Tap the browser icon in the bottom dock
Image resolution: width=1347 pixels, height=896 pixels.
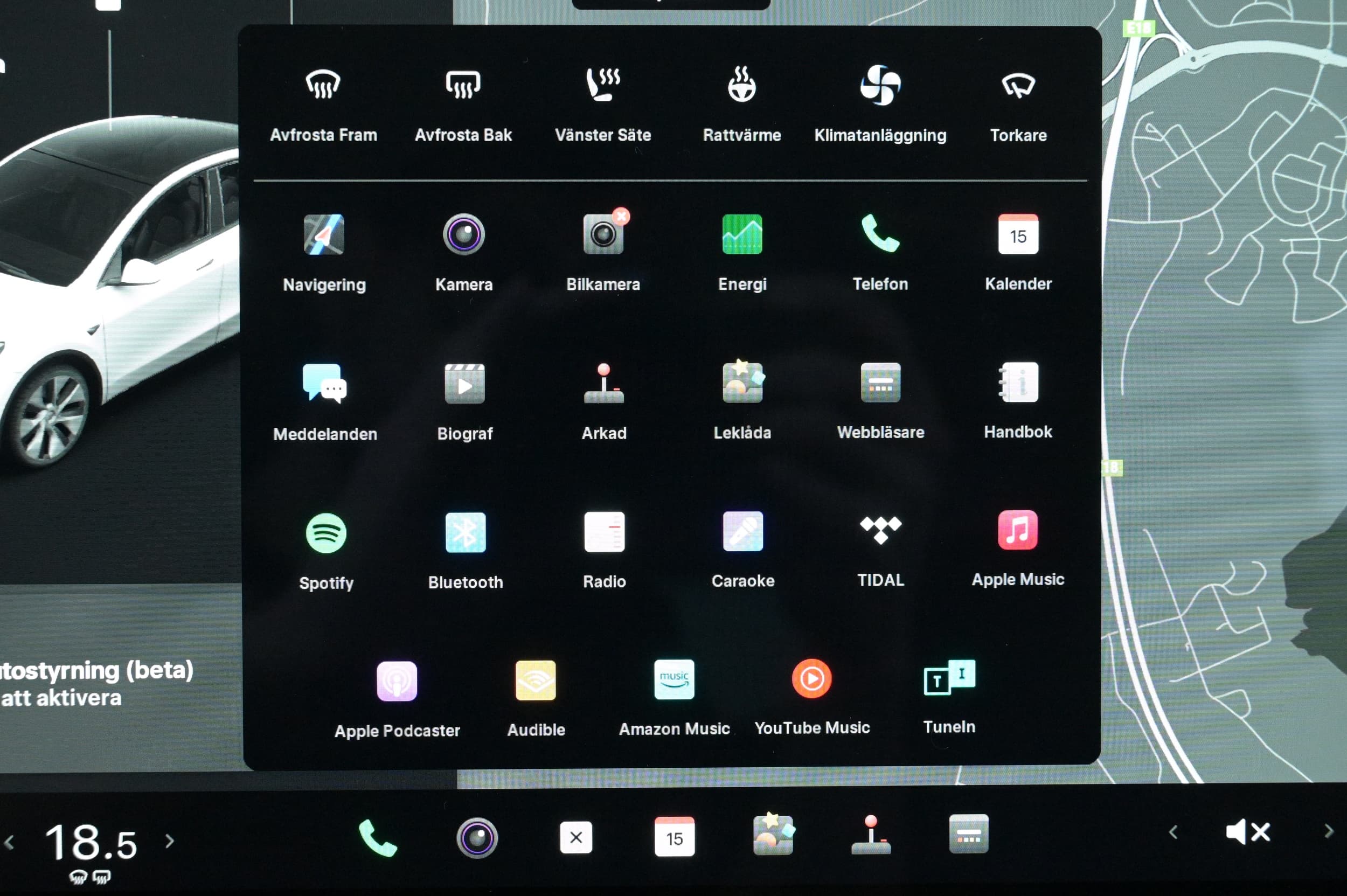click(969, 834)
